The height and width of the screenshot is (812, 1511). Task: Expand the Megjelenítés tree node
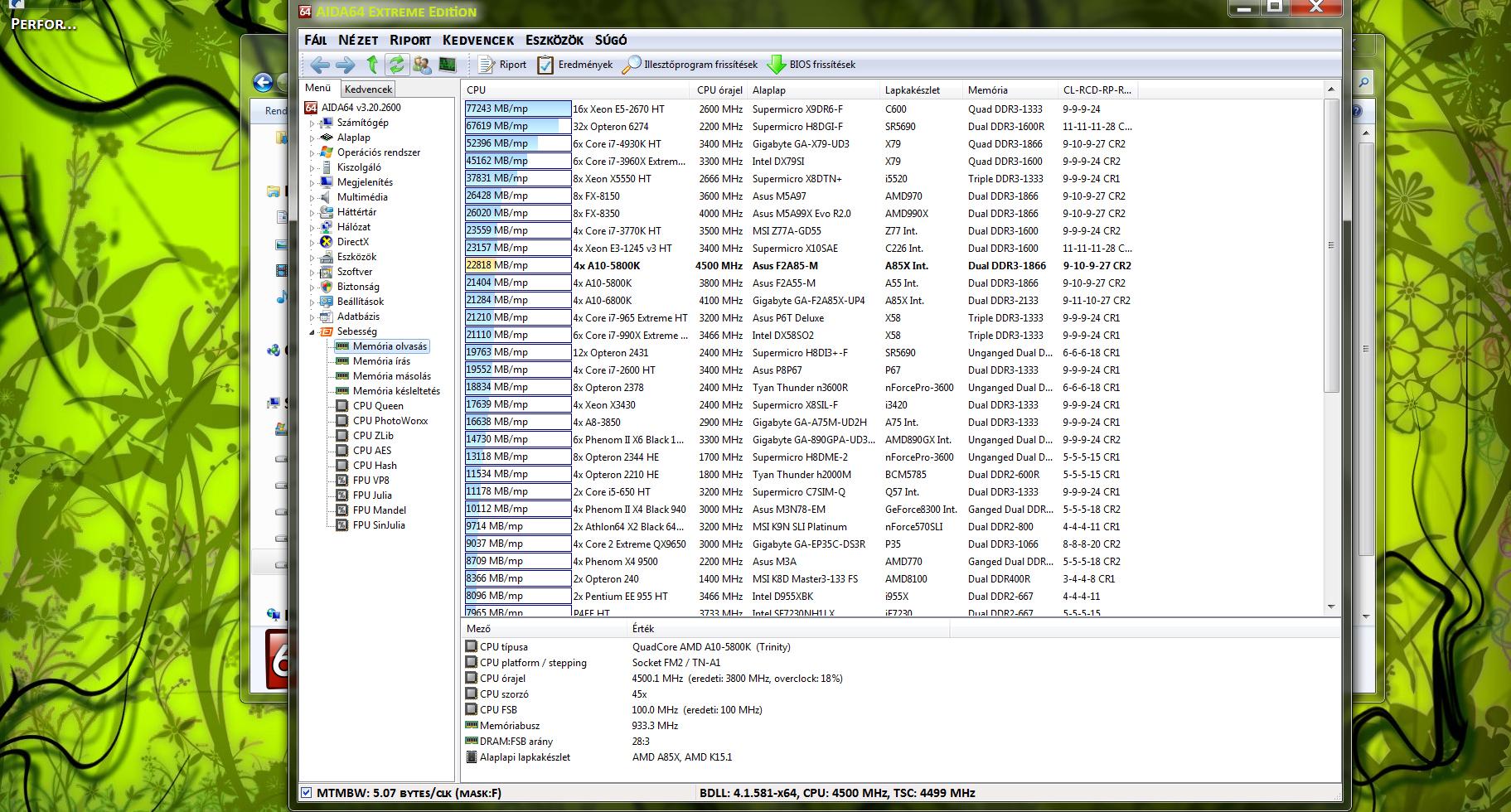coord(312,182)
